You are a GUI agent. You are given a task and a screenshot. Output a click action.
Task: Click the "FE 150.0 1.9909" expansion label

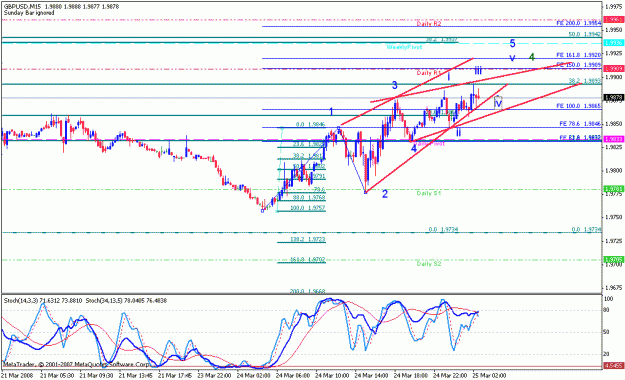pos(579,65)
